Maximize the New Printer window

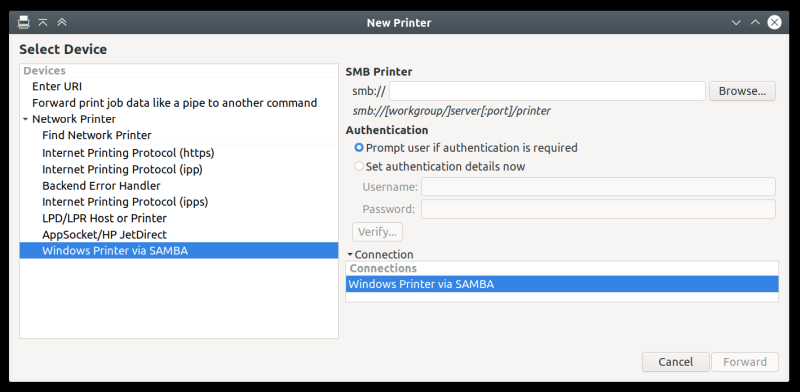pos(755,22)
